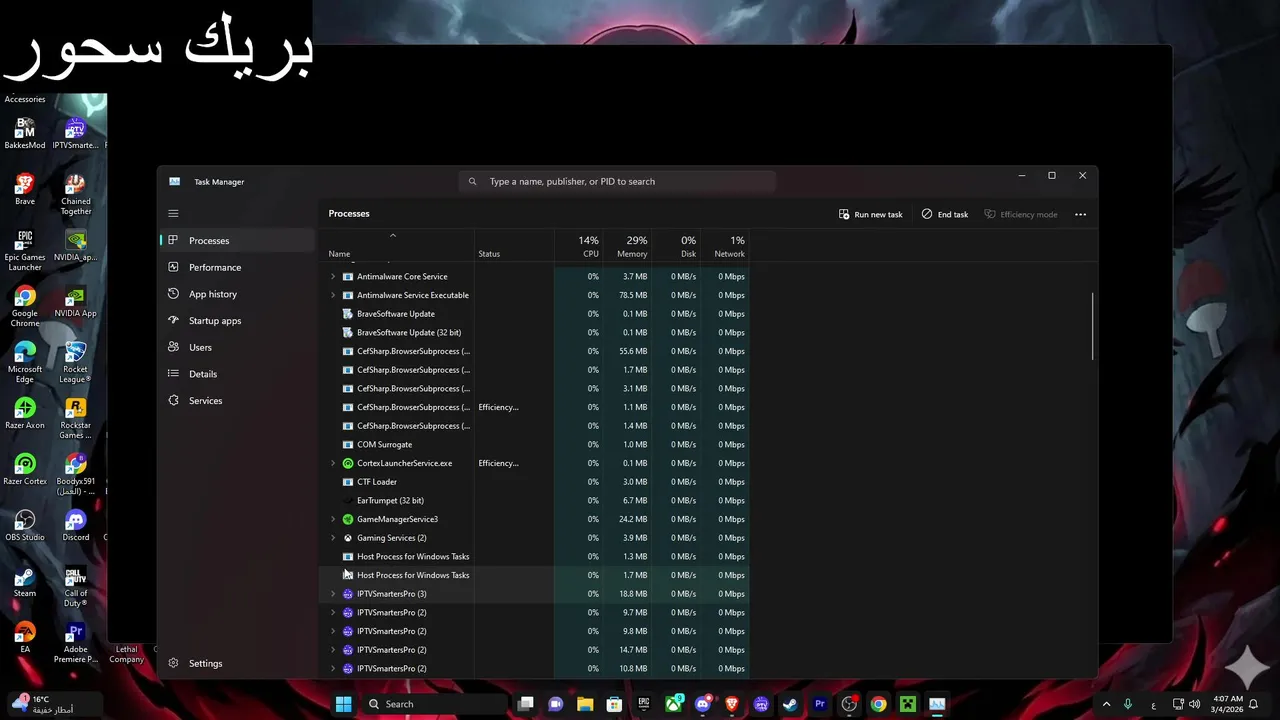Focus the name, publisher, or PID search box
This screenshot has width=1280, height=720.
tap(617, 181)
